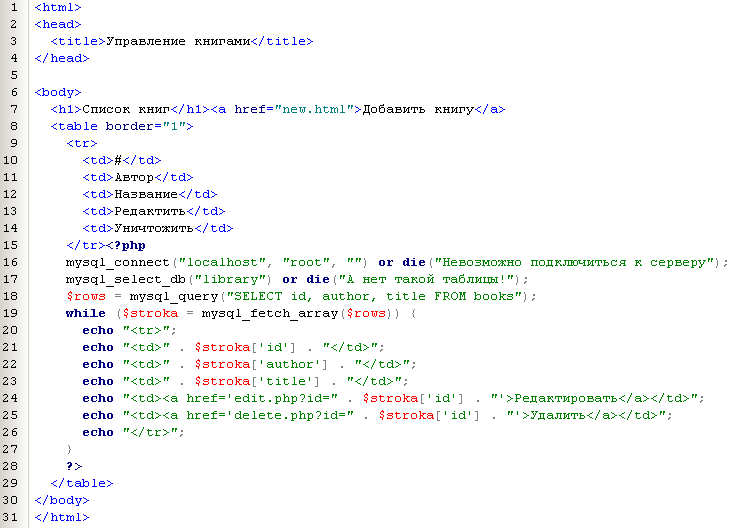Click the 'edit.php?id=' string

[x=230, y=398]
